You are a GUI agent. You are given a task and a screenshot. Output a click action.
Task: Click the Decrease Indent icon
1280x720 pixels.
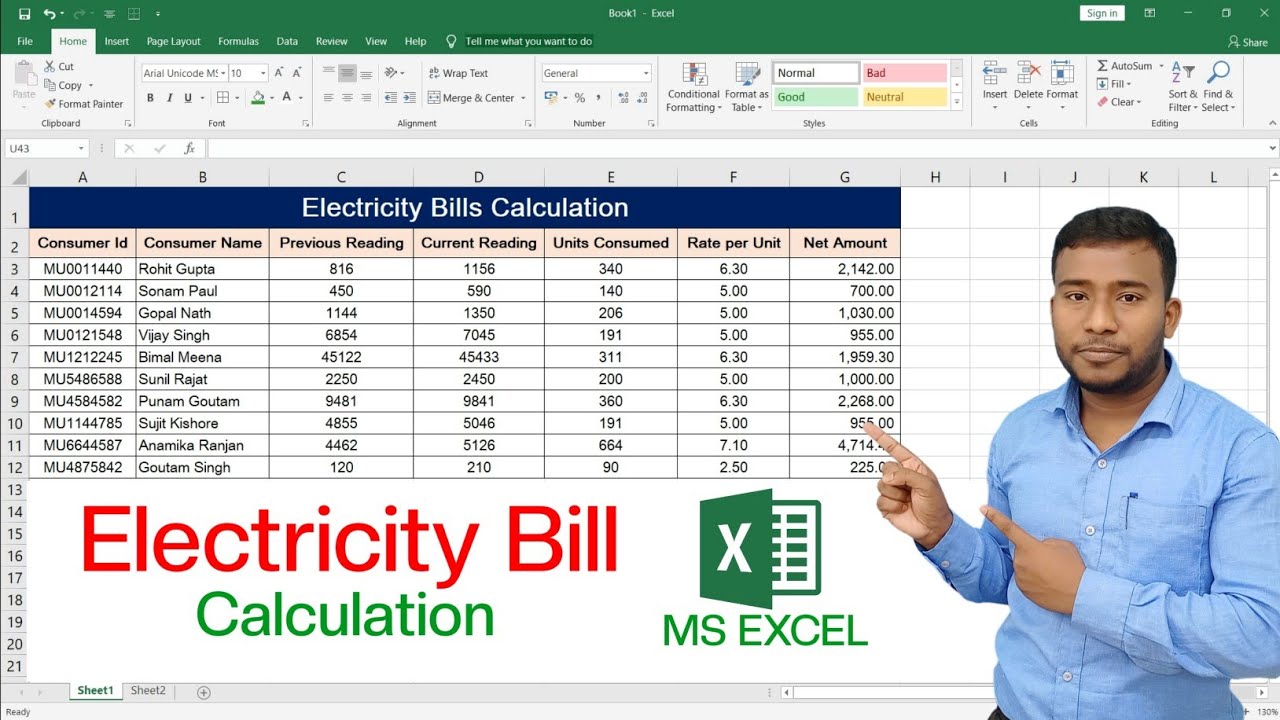(391, 98)
